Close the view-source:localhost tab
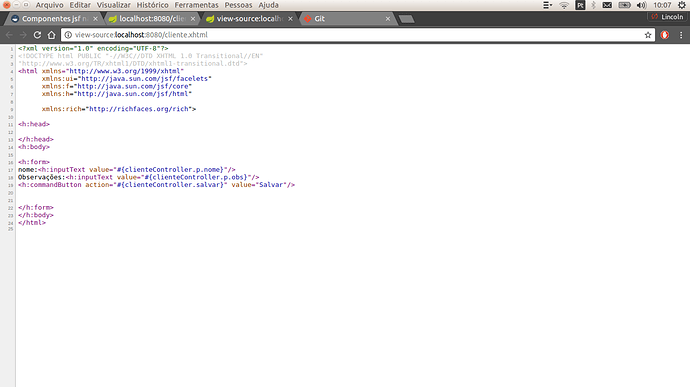This screenshot has width=690, height=387. pyautogui.click(x=290, y=19)
